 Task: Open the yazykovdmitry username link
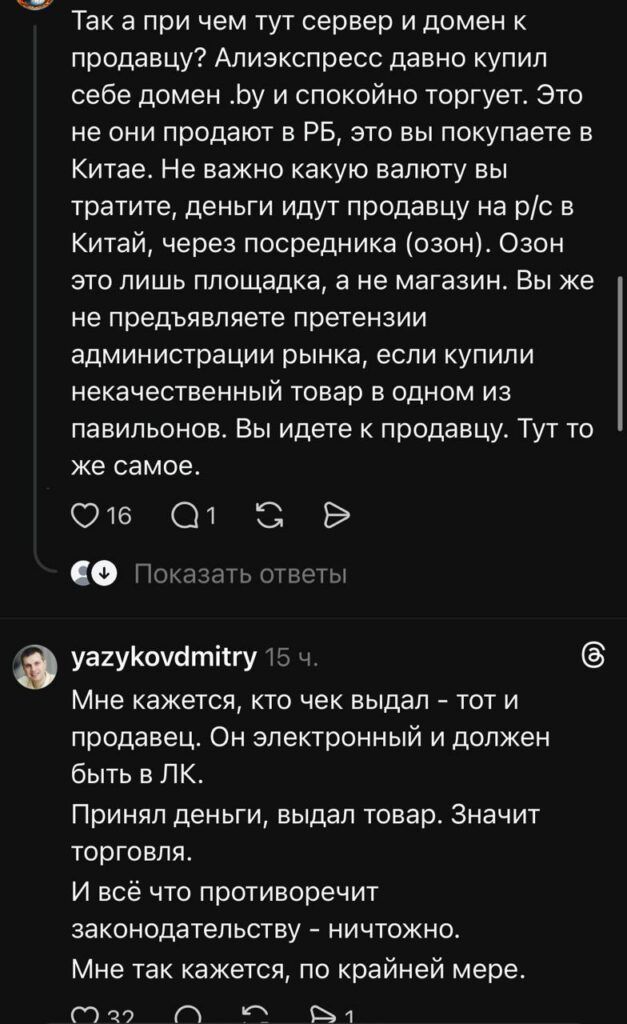point(165,657)
